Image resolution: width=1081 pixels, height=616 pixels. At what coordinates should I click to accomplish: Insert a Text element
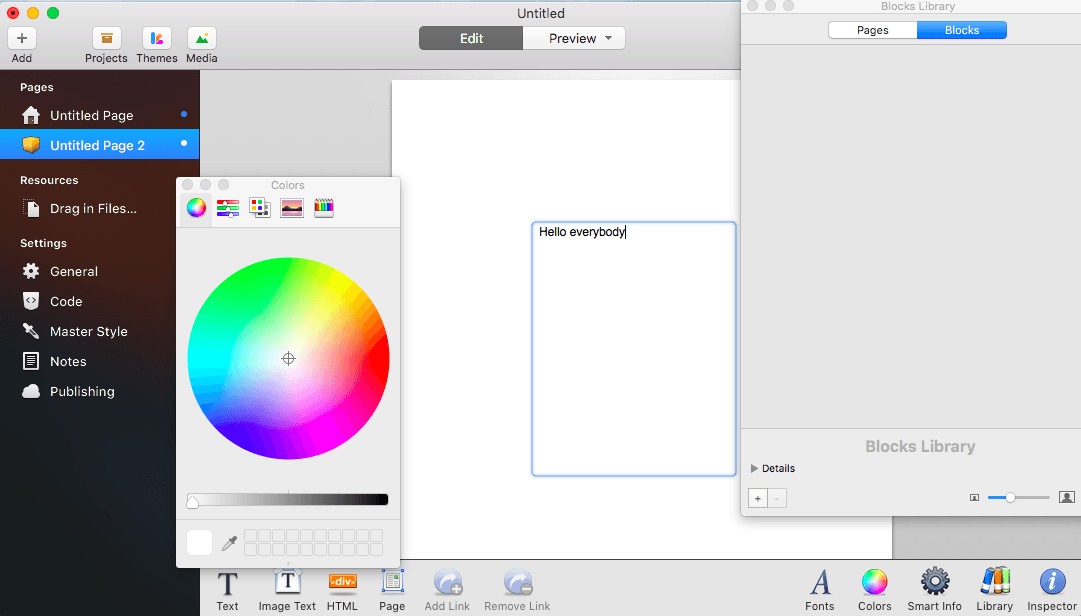(x=227, y=591)
